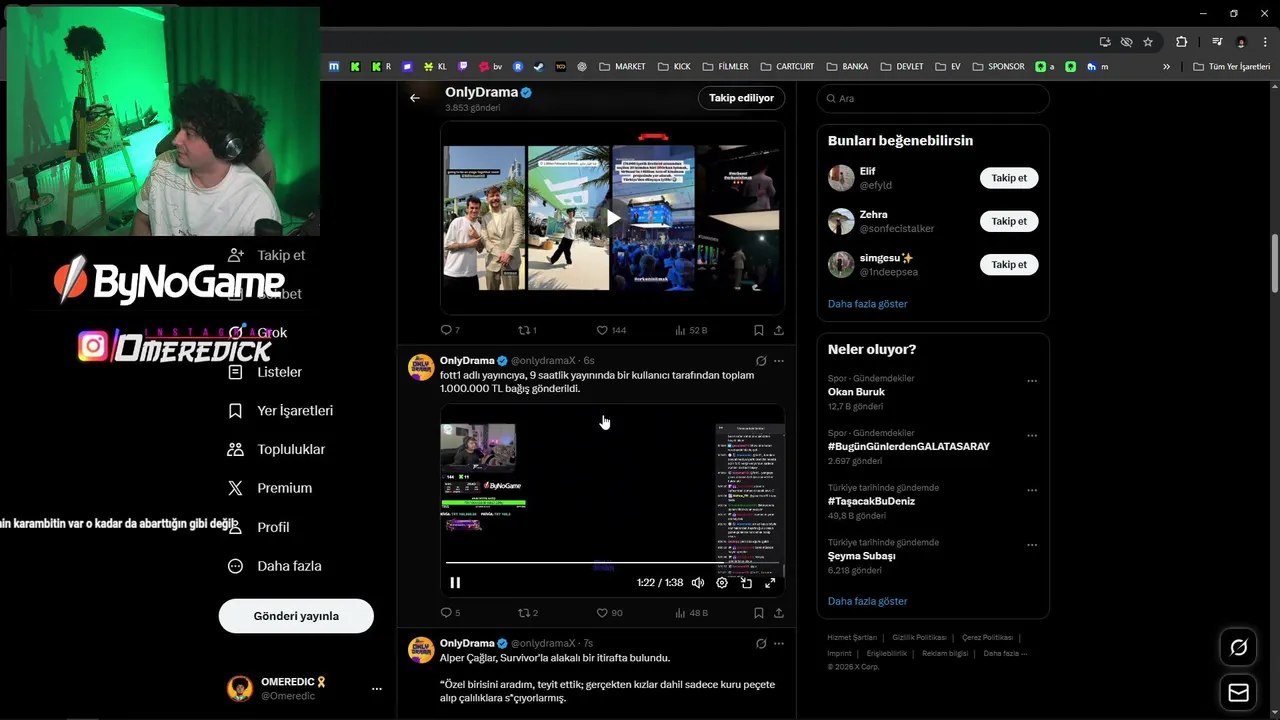The height and width of the screenshot is (720, 1280).
Task: Like the fott1 donation post
Action: 609,613
